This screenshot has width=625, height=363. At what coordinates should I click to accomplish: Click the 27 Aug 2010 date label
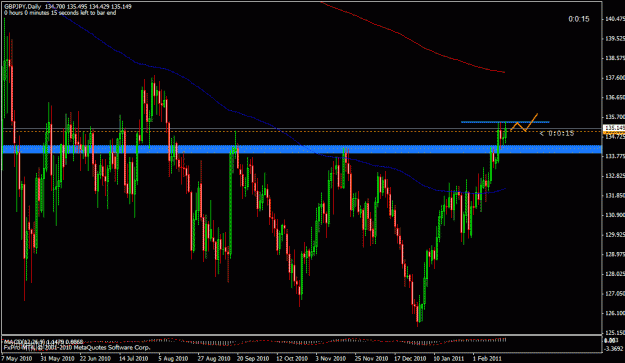[x=214, y=359]
